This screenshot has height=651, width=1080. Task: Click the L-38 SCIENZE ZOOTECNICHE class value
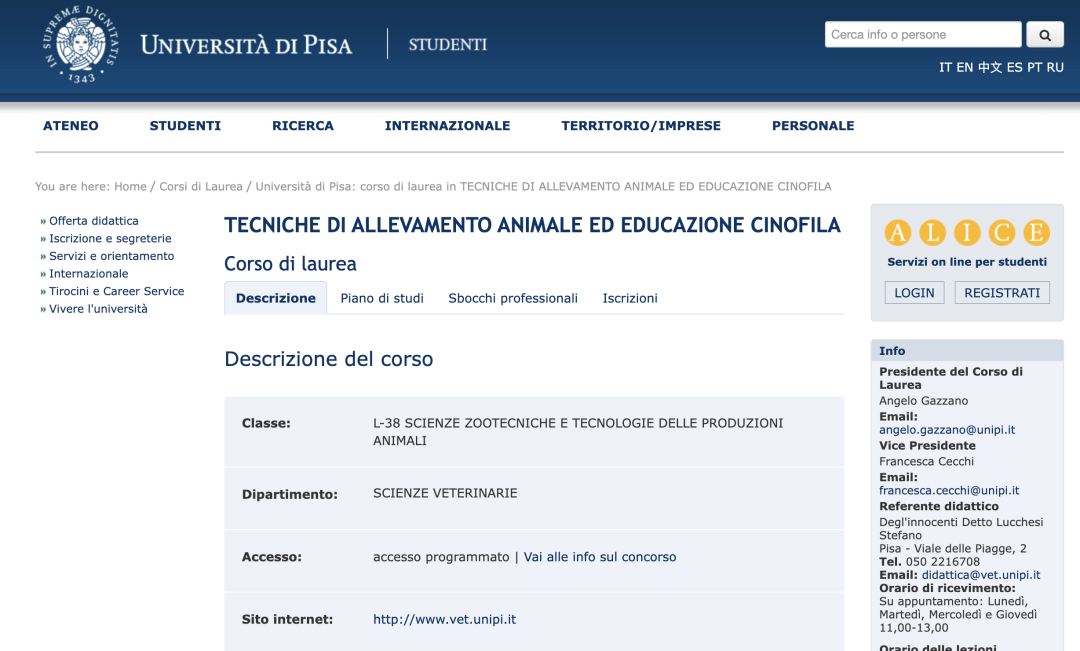578,432
